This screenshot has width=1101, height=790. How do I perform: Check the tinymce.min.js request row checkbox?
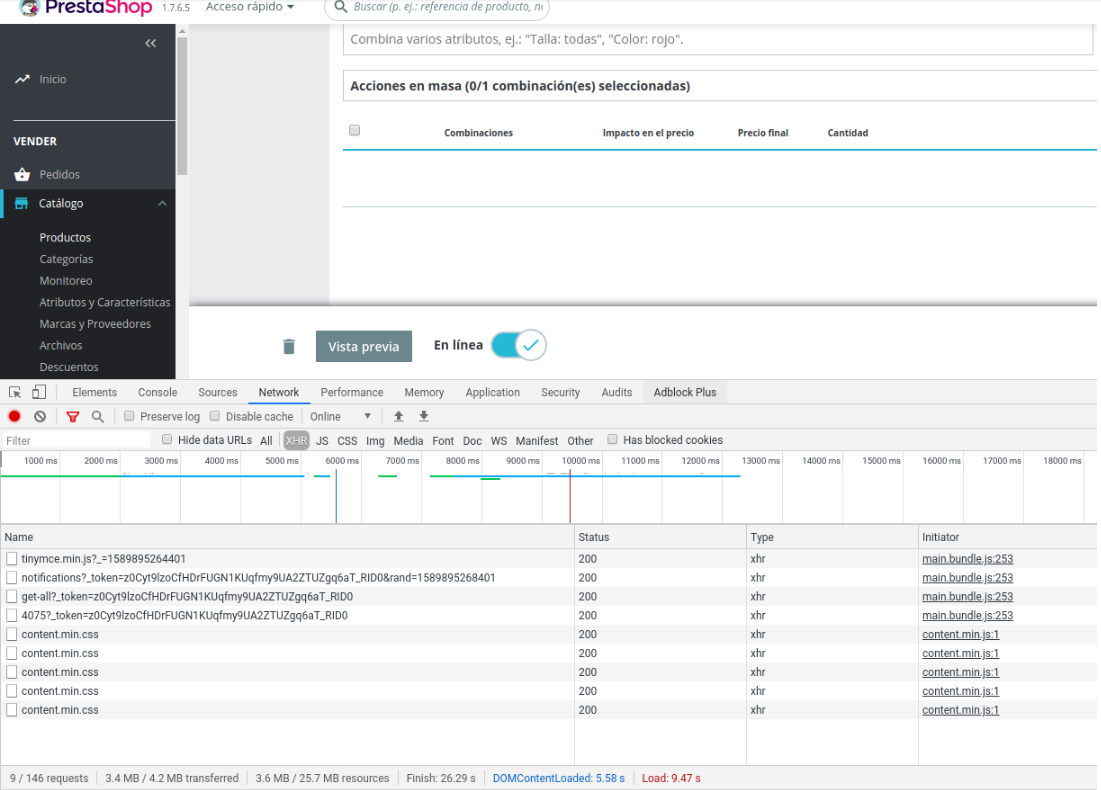click(x=11, y=559)
